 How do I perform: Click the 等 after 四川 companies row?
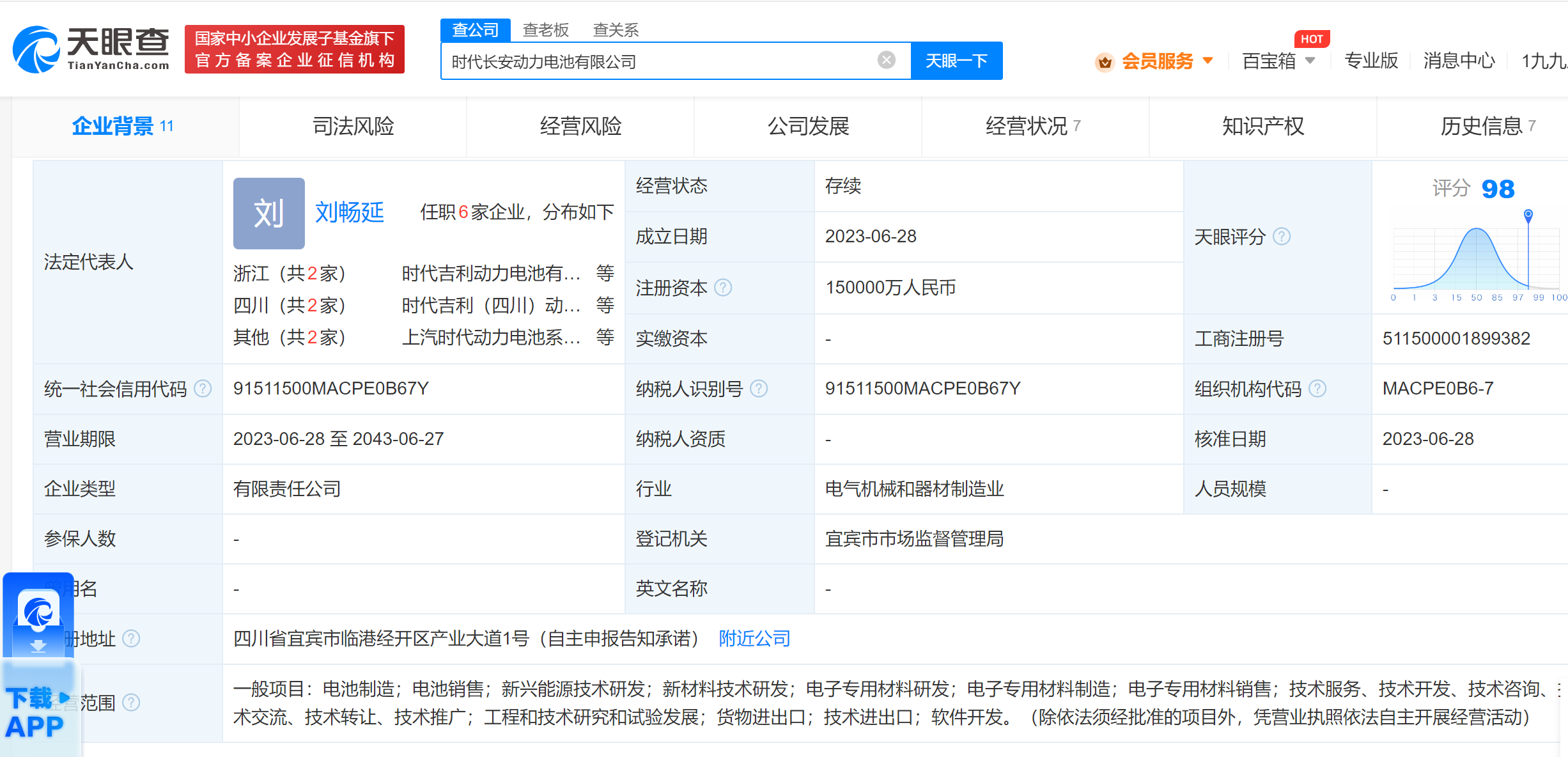(x=605, y=306)
